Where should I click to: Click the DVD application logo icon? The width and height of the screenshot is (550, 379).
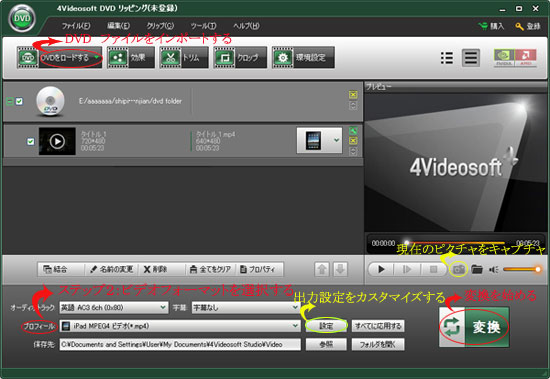tap(22, 18)
